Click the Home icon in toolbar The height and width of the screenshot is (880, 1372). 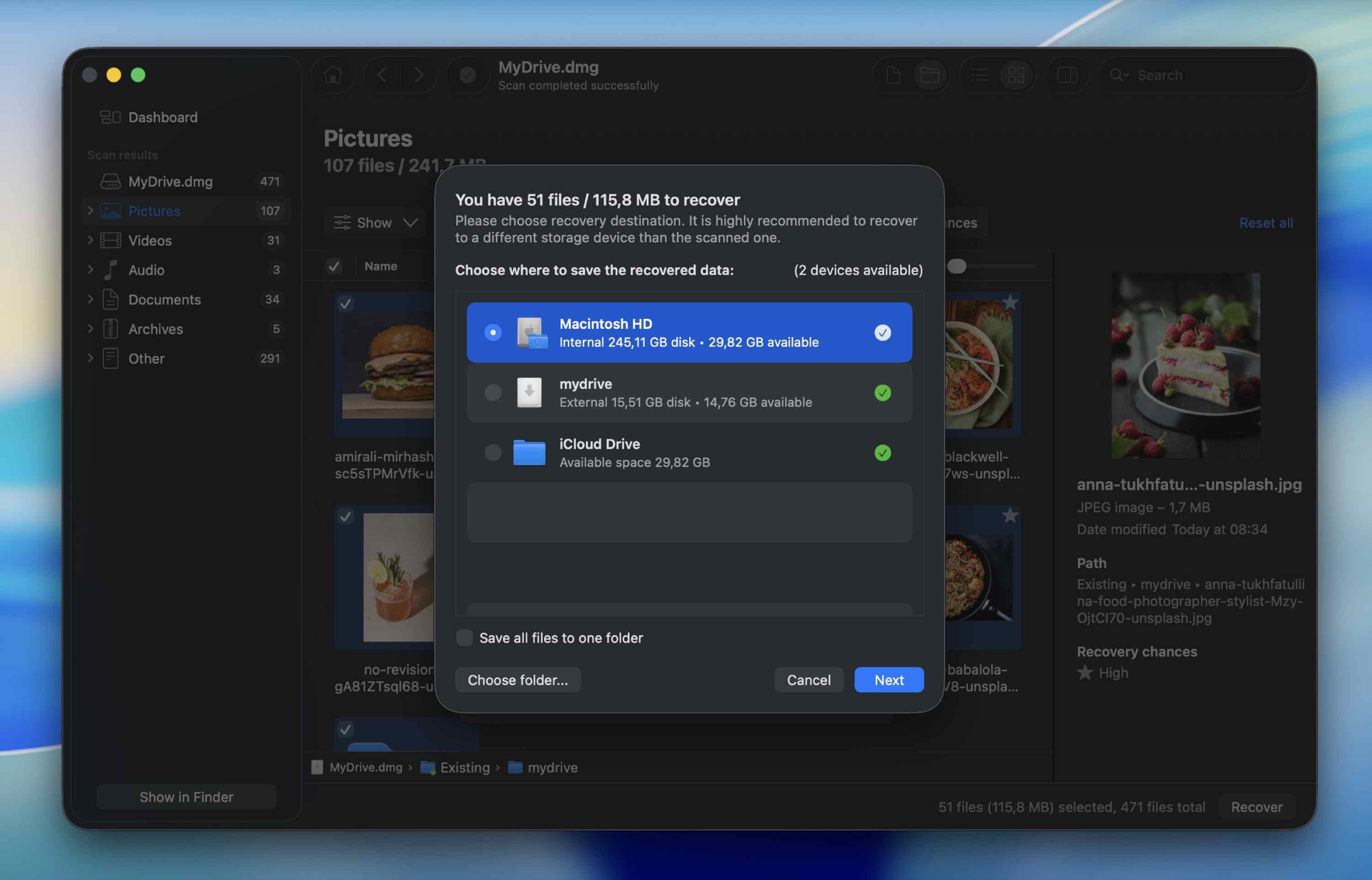pyautogui.click(x=333, y=75)
